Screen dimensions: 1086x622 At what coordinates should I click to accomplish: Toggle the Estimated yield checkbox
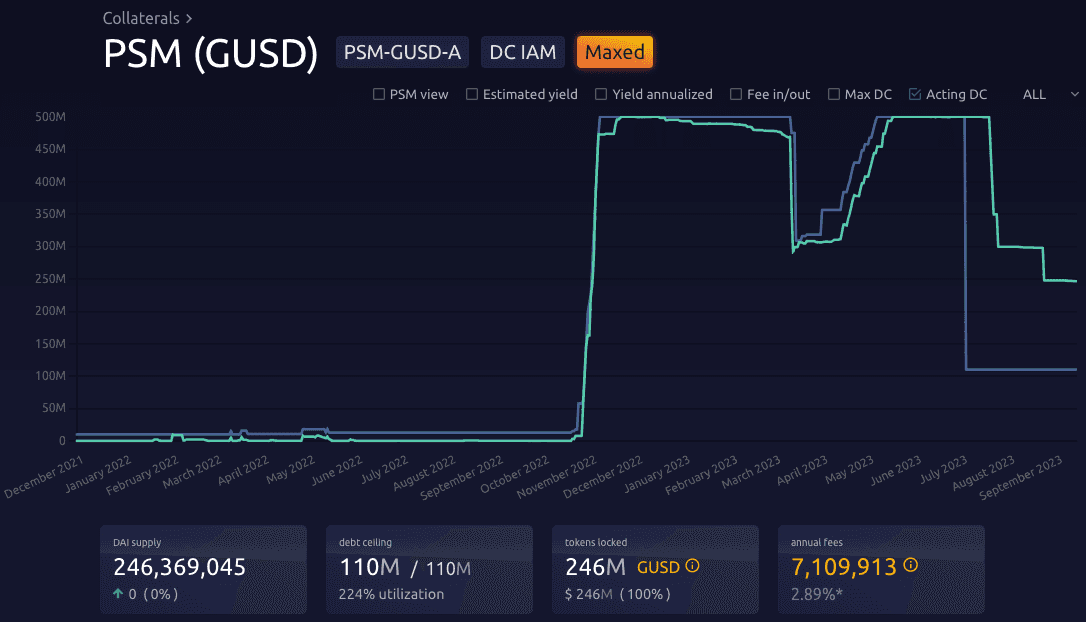point(471,94)
